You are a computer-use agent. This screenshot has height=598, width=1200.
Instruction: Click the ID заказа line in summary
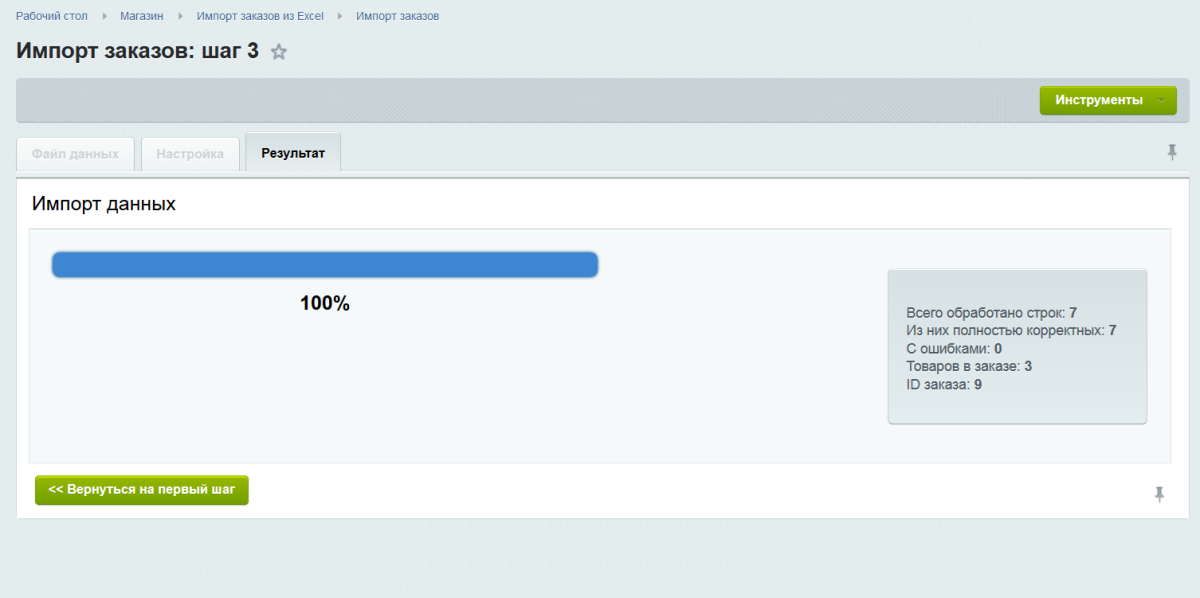pyautogui.click(x=943, y=384)
